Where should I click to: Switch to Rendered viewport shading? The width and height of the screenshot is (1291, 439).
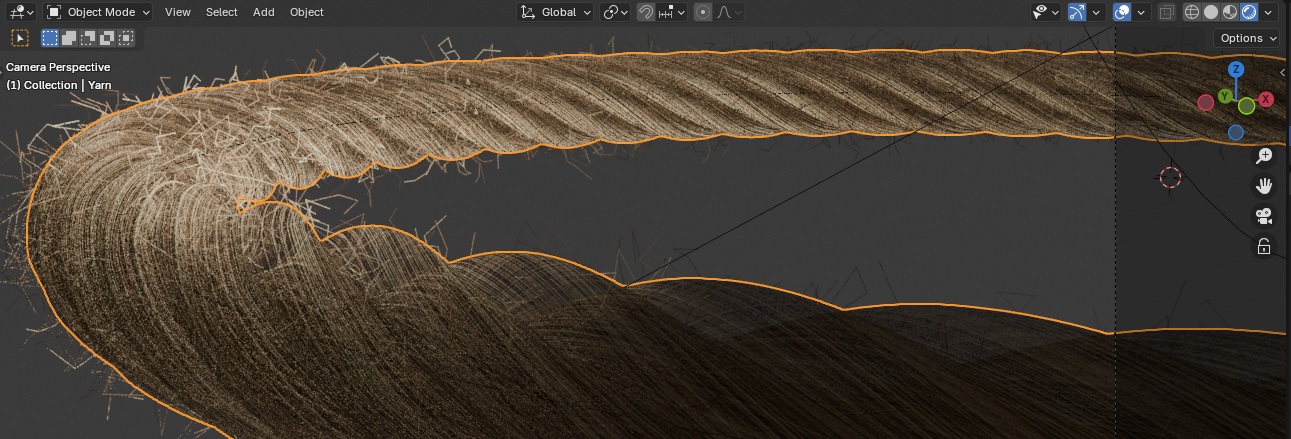1249,12
